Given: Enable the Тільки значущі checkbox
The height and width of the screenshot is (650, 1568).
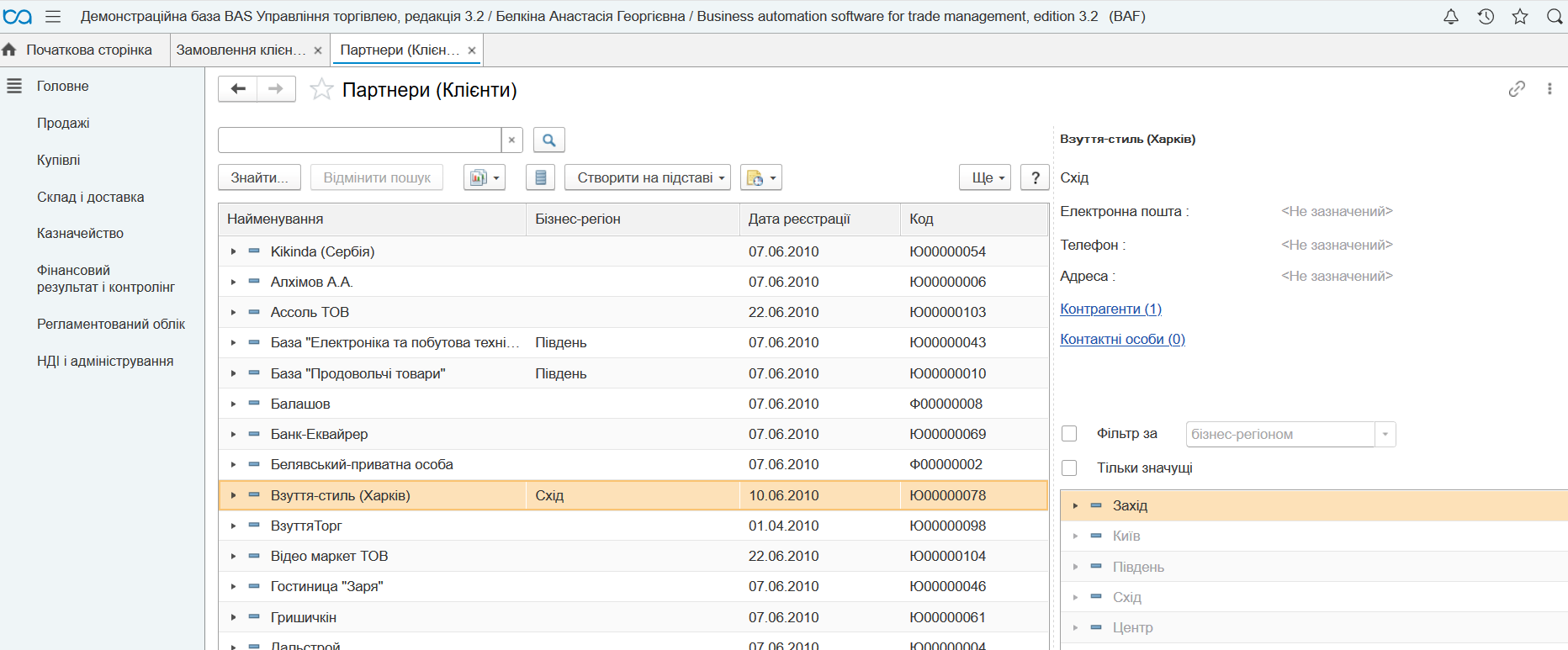Looking at the screenshot, I should click(1069, 468).
